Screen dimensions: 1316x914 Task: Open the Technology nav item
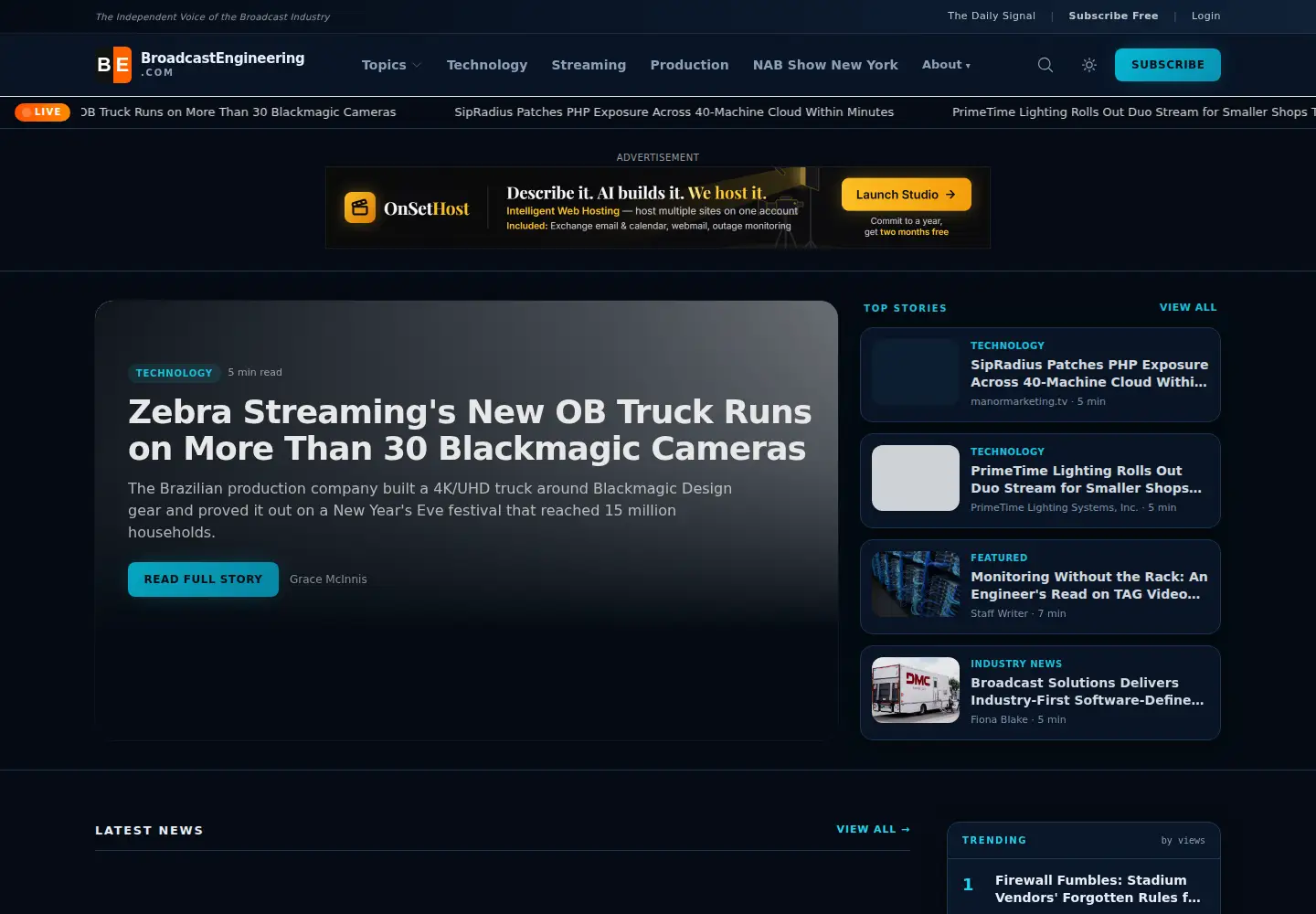(x=487, y=65)
